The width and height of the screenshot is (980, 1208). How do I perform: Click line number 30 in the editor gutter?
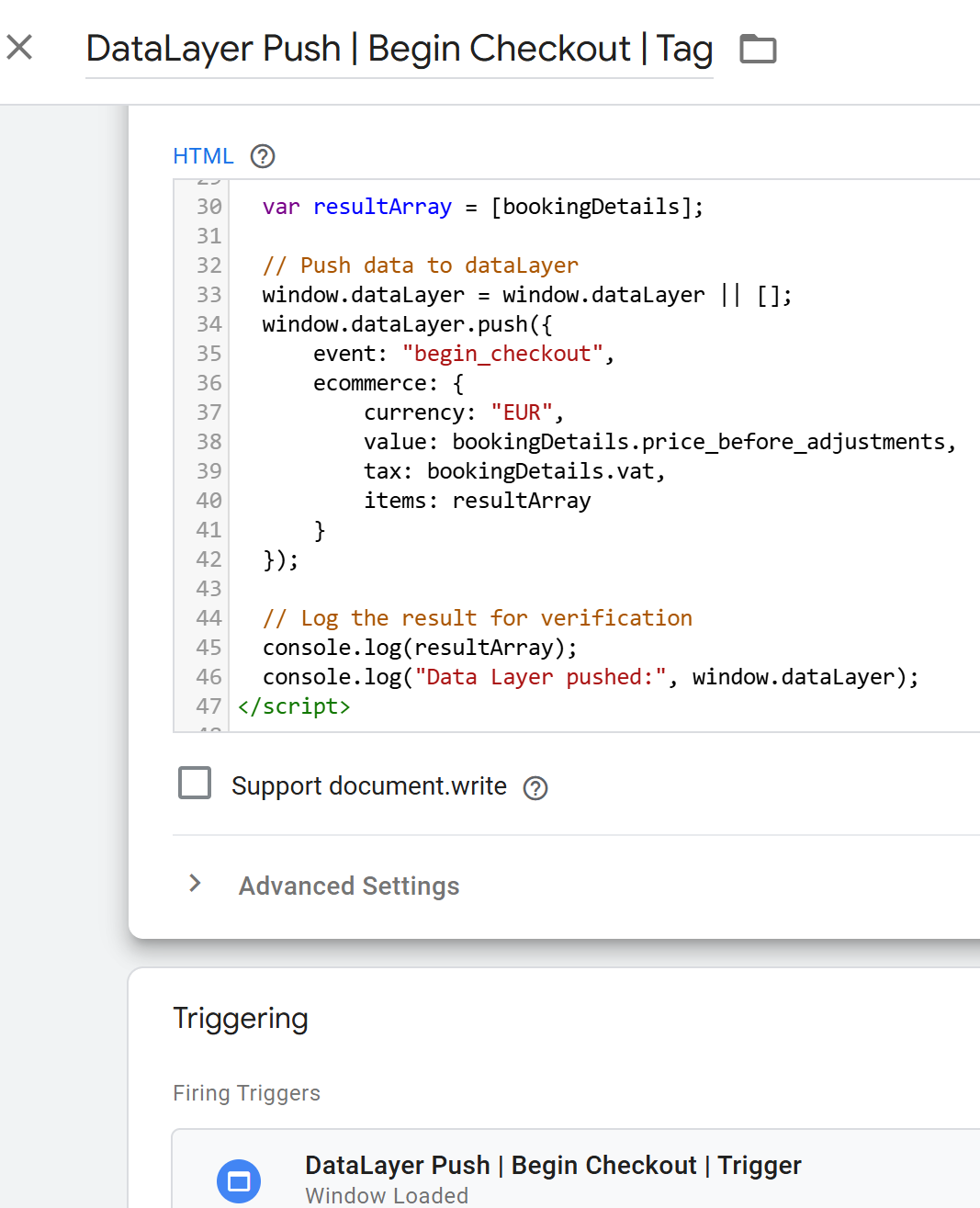[208, 207]
